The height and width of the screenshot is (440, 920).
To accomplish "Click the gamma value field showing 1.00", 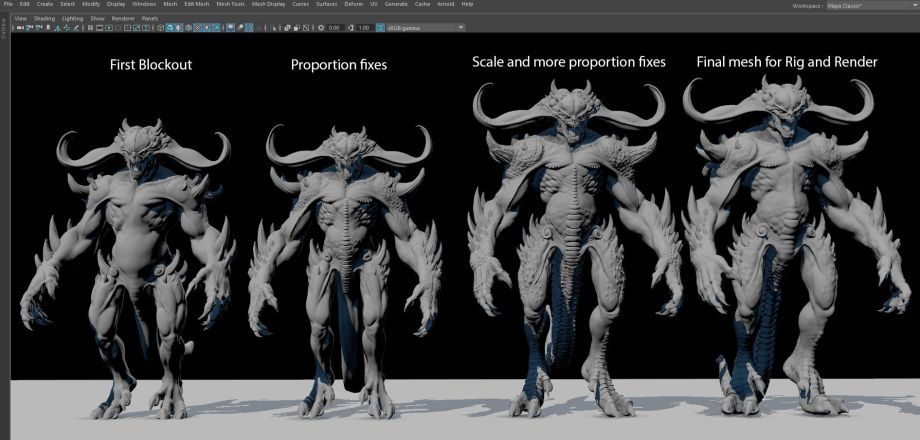I will click(363, 28).
